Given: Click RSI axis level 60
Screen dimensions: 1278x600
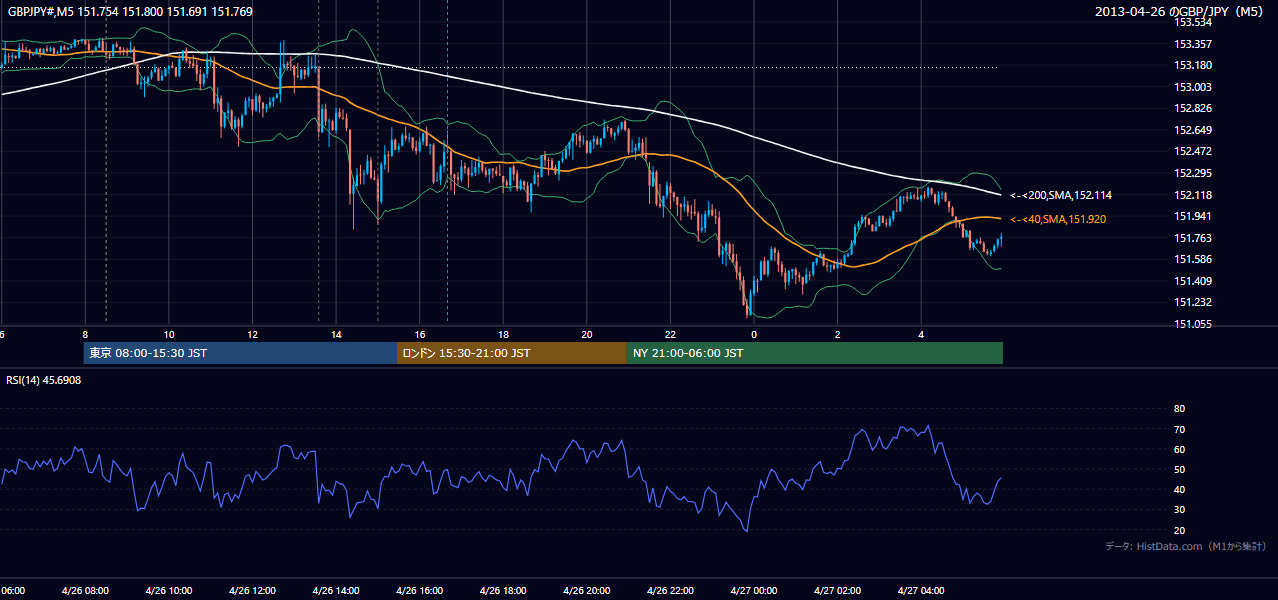Looking at the screenshot, I should coord(1179,449).
